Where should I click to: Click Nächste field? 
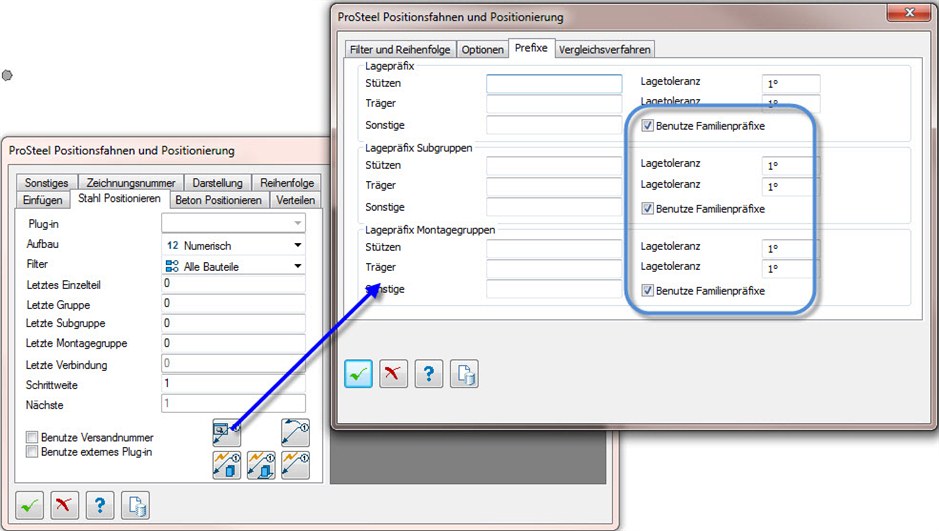[234, 403]
